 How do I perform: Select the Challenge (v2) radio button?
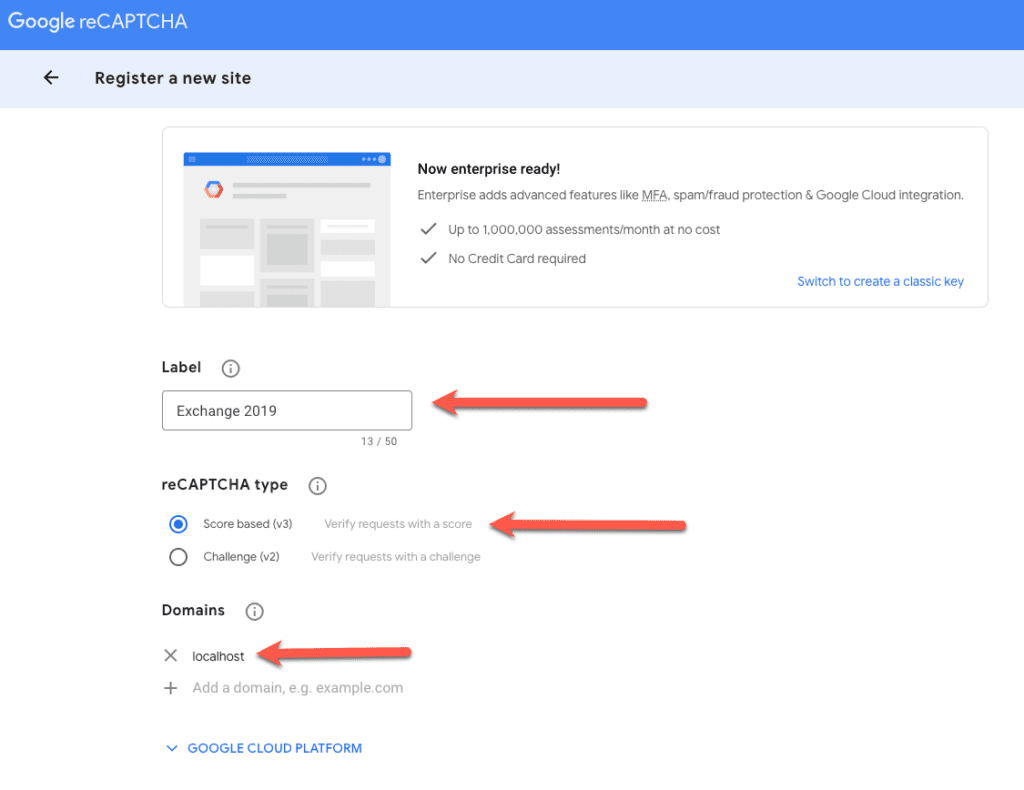click(178, 556)
